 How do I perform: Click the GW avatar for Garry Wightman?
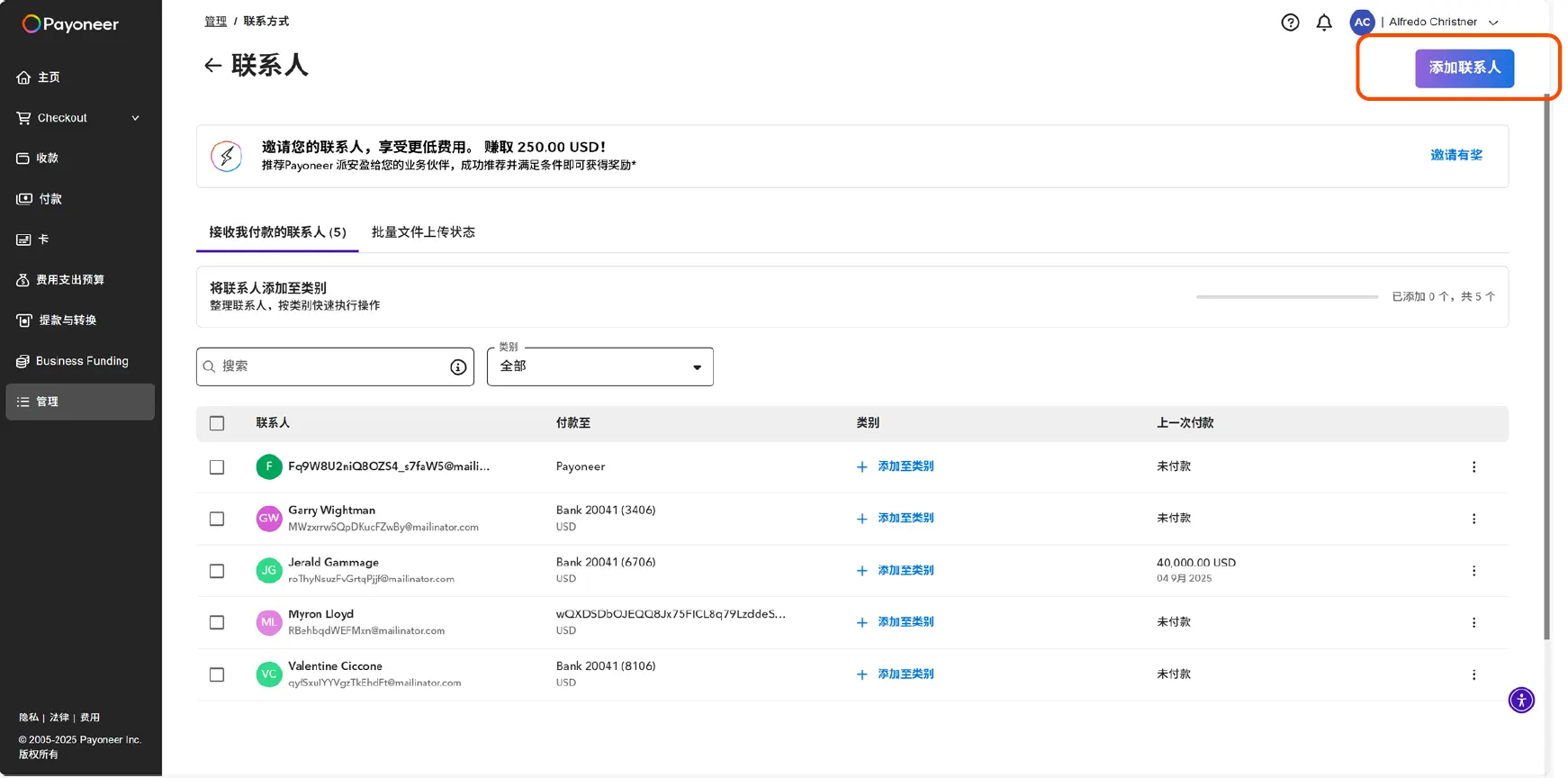269,519
